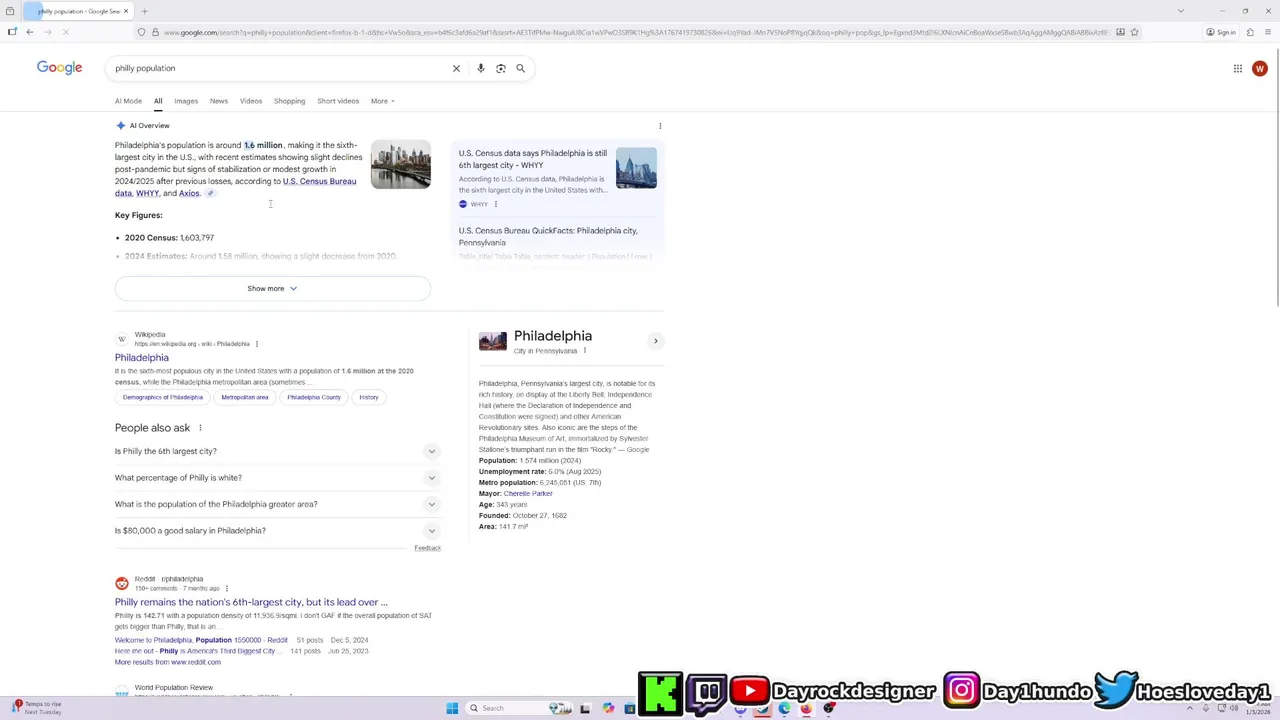
Task: Open the taskbar weather widget
Action: pos(36,708)
